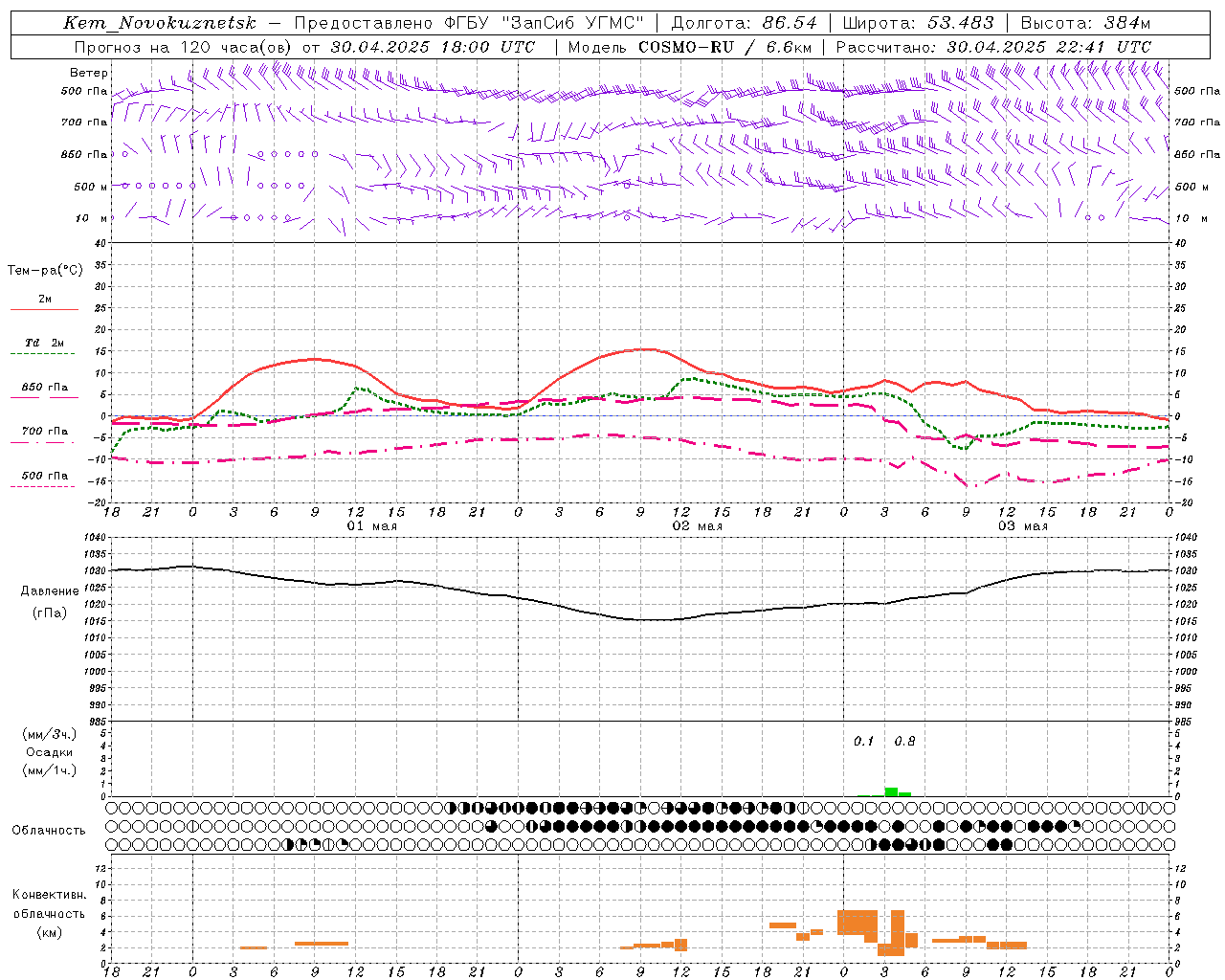
Task: Click the '(мм/1ч.)' precipitation unit label
Action: click(50, 770)
